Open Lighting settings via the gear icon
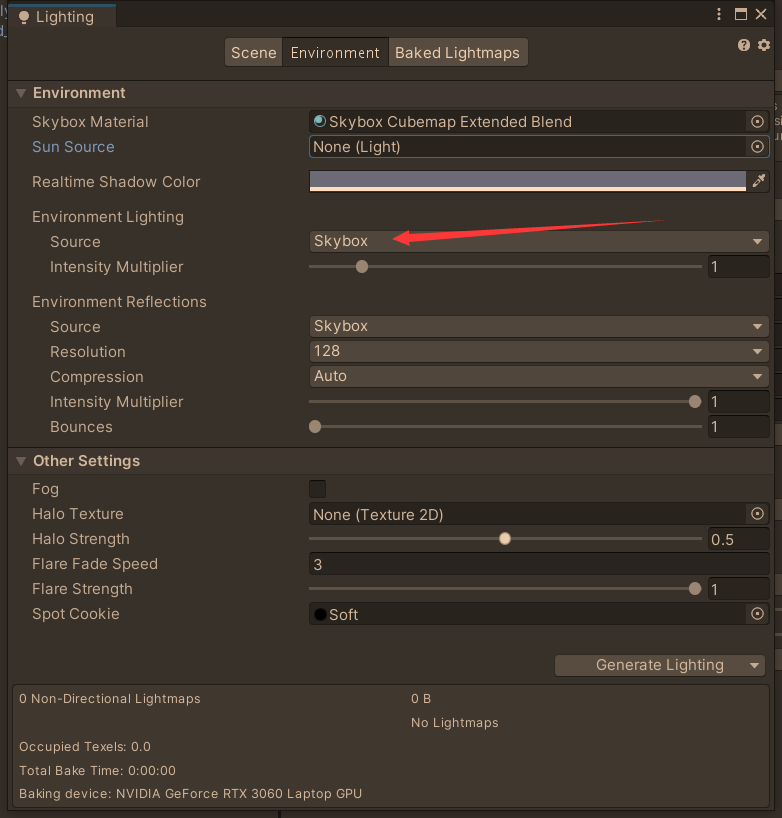This screenshot has height=818, width=782. coord(763,45)
